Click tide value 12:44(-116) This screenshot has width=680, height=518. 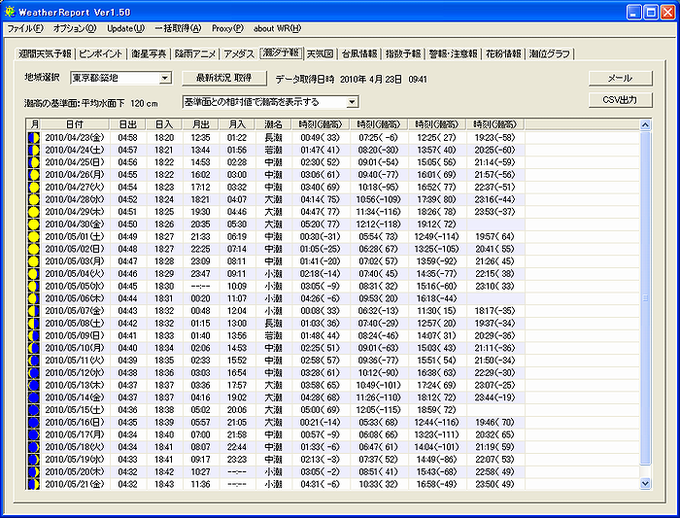pos(437,422)
